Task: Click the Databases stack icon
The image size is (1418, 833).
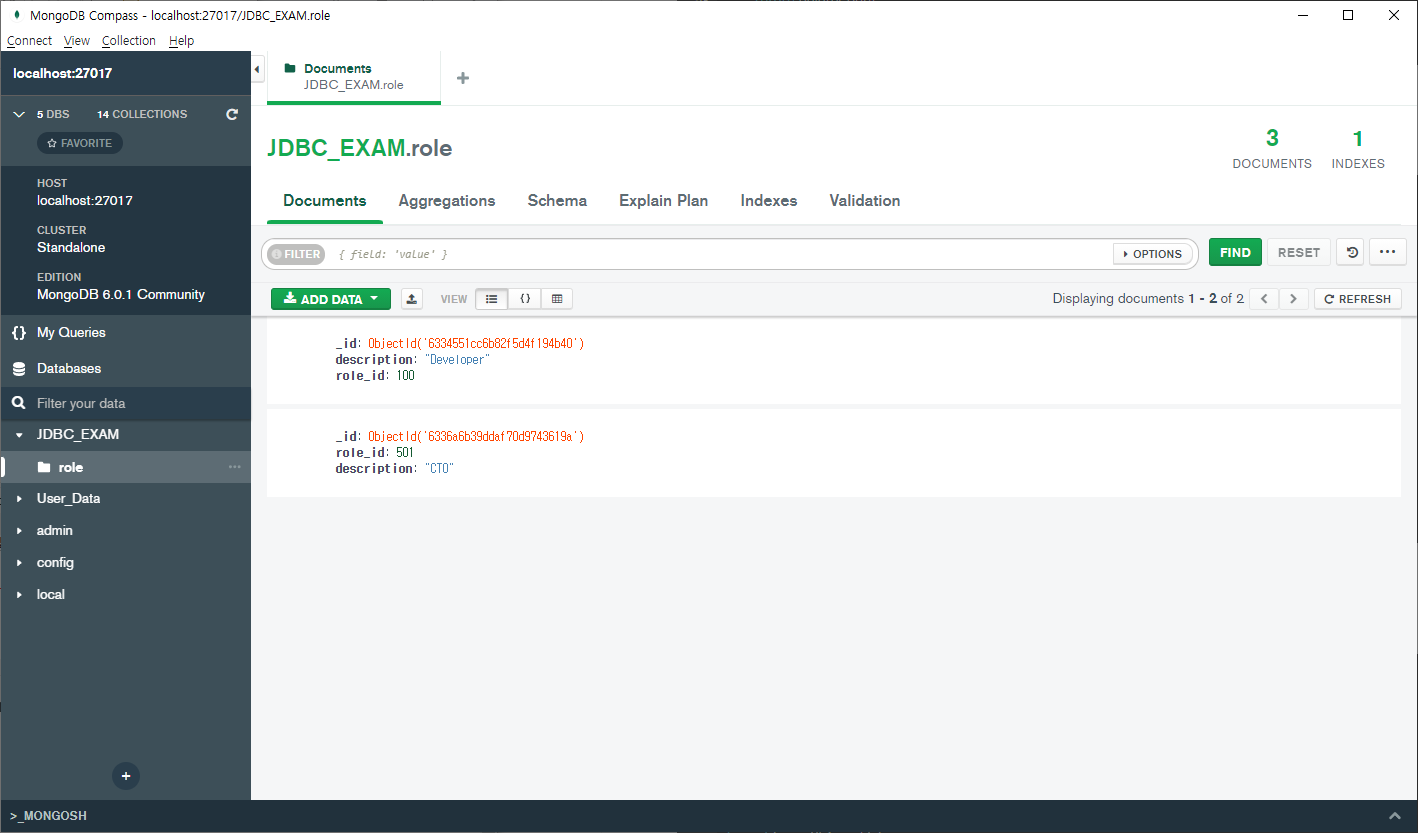Action: (18, 369)
